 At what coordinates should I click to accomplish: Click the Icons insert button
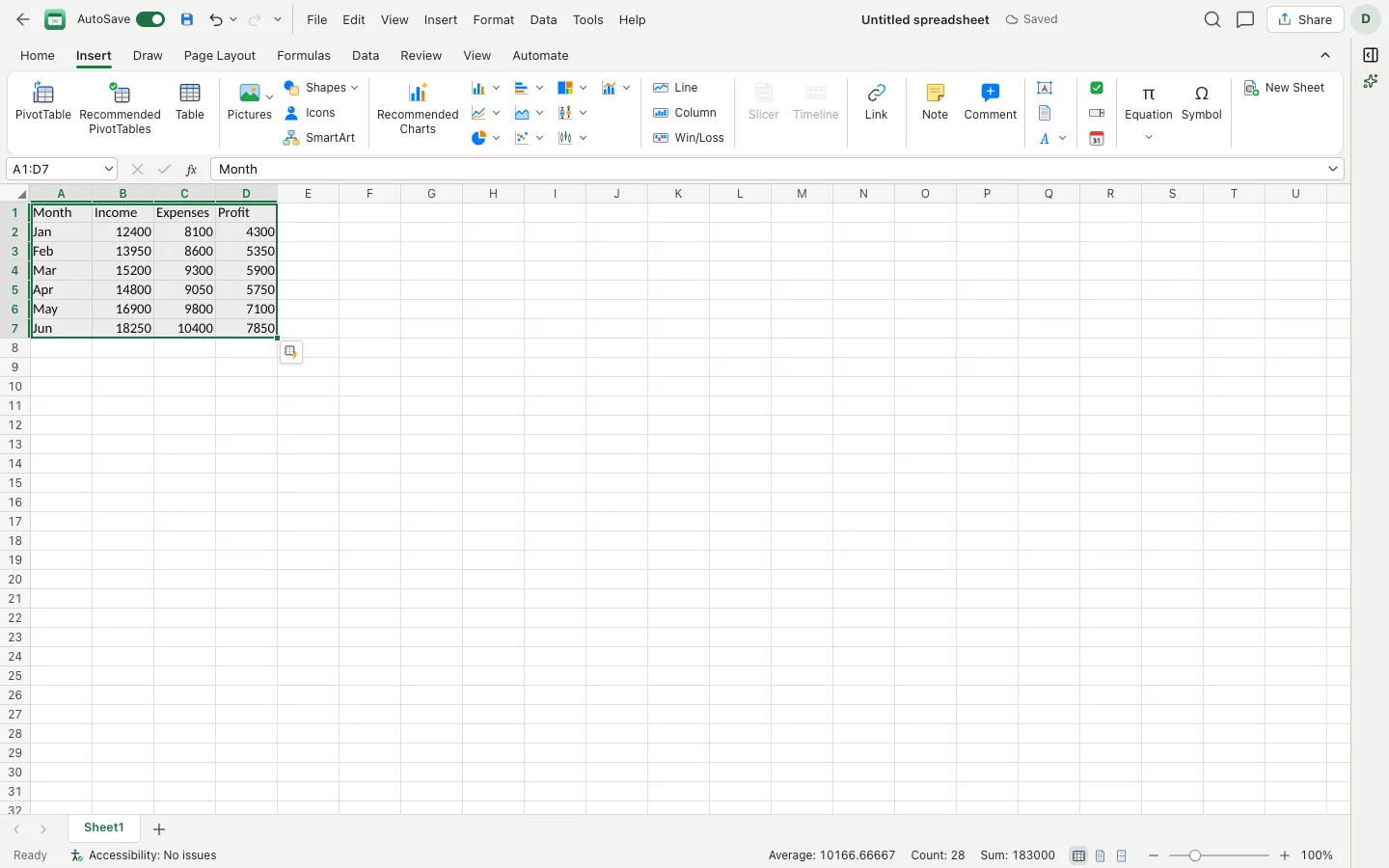pos(310,113)
